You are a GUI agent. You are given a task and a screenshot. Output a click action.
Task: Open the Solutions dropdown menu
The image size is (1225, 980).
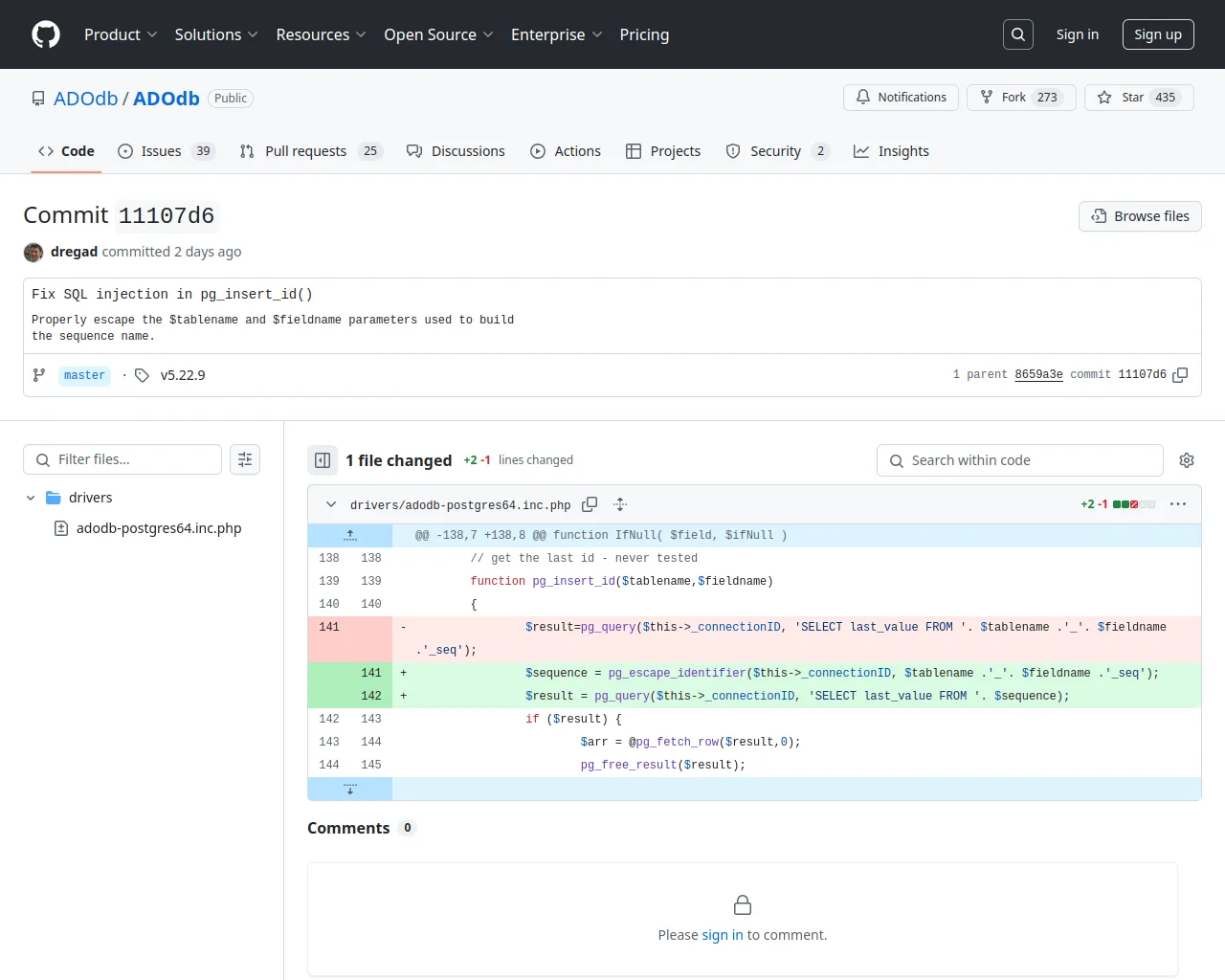click(216, 34)
